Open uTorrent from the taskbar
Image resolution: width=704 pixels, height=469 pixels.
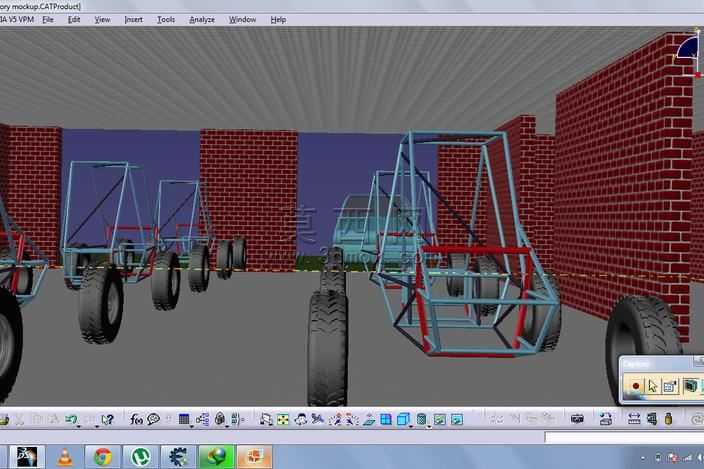click(x=141, y=457)
